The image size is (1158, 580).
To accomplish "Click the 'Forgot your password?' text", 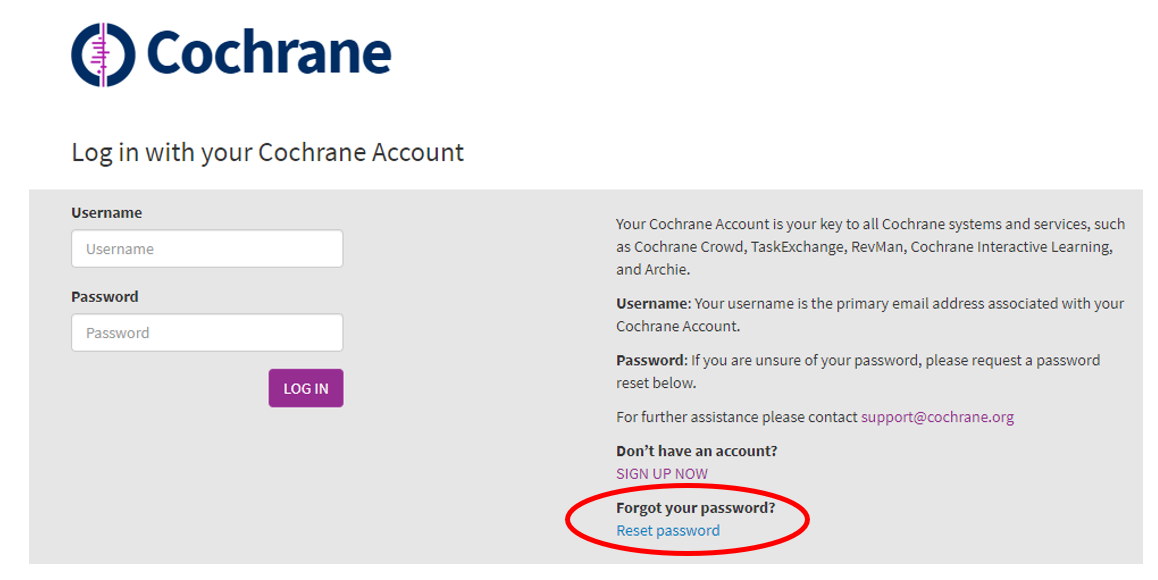I will tap(696, 508).
